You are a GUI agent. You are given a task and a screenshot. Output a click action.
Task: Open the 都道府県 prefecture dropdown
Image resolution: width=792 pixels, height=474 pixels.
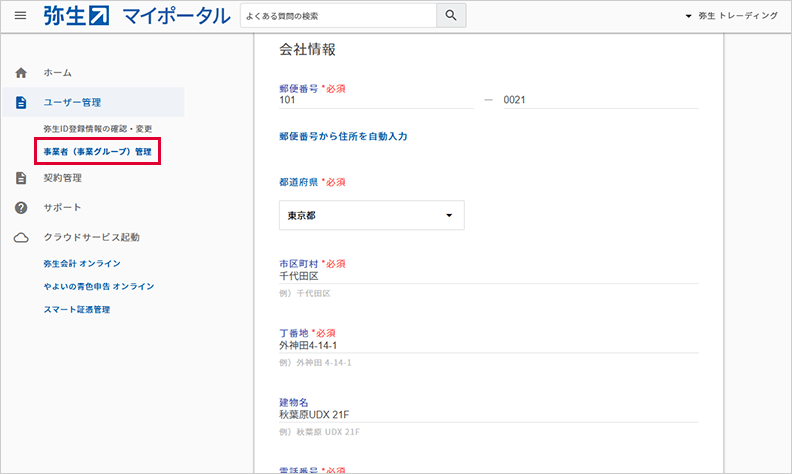(371, 215)
